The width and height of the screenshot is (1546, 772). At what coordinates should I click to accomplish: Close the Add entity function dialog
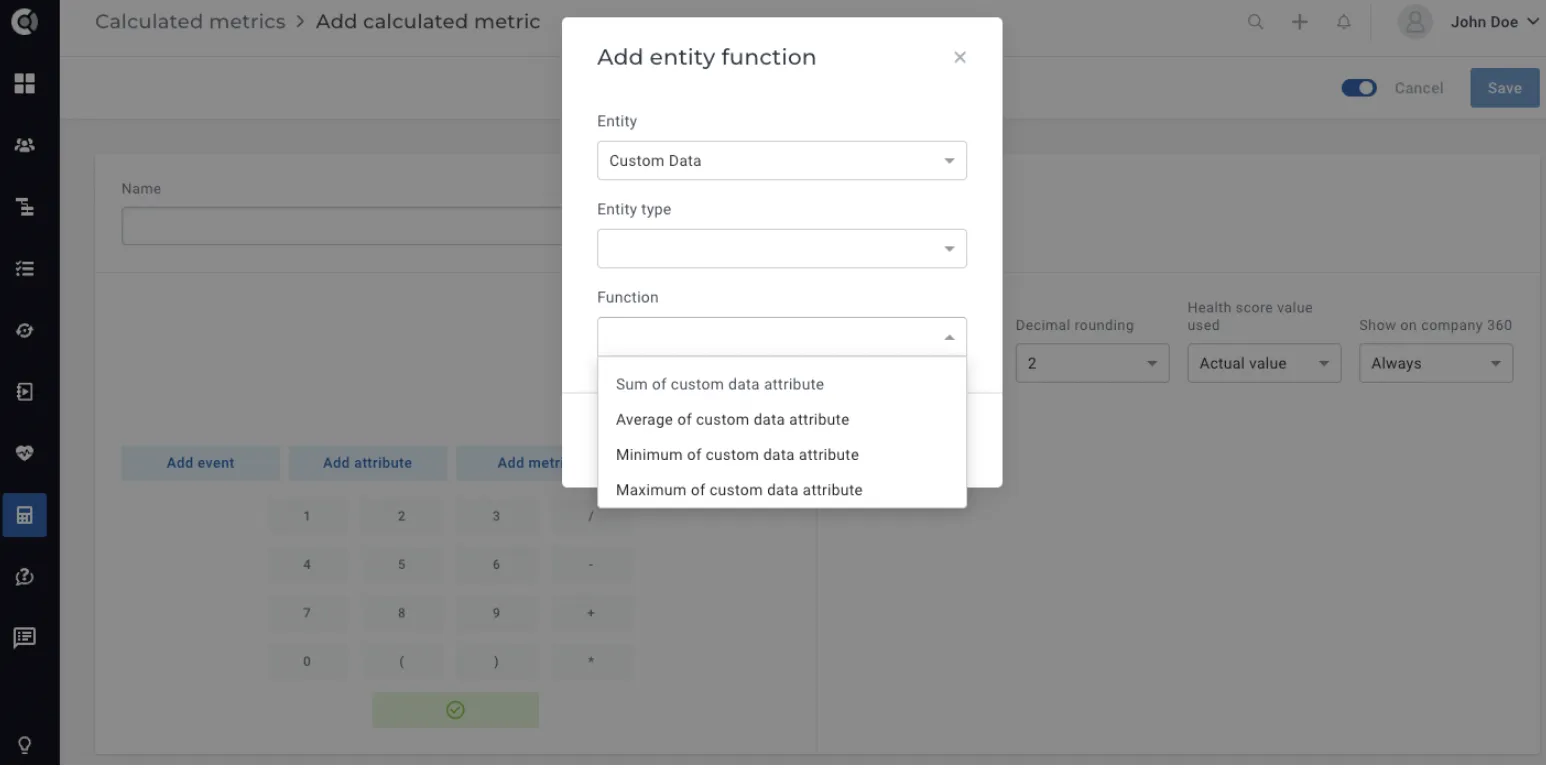(x=960, y=58)
